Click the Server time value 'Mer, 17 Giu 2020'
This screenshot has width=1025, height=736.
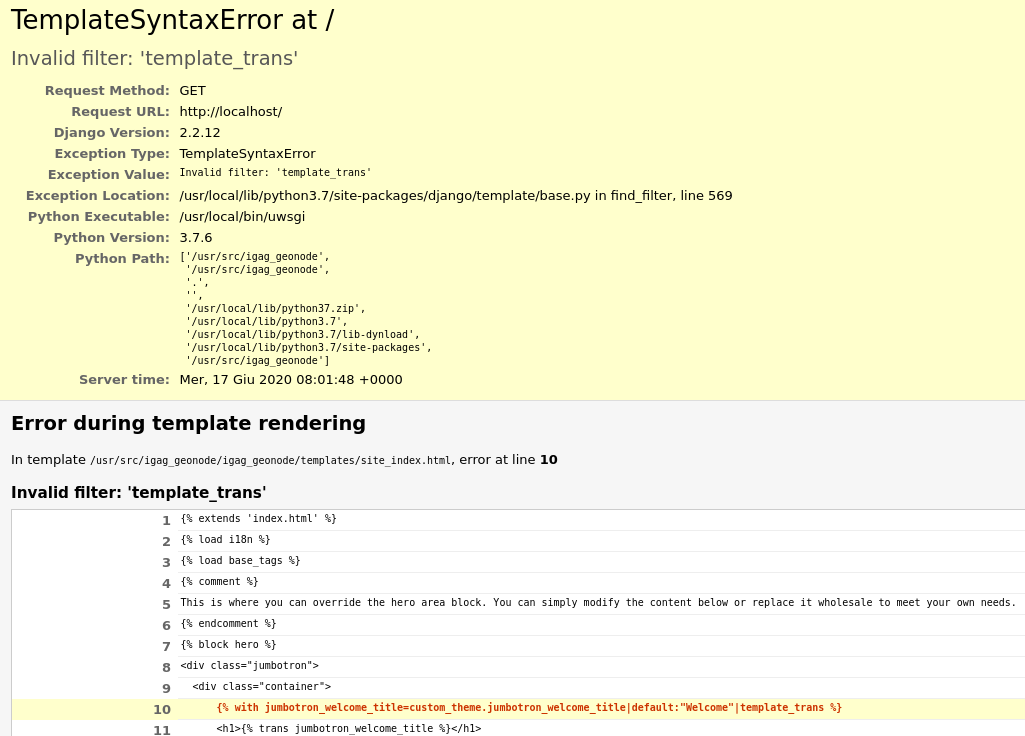point(291,380)
